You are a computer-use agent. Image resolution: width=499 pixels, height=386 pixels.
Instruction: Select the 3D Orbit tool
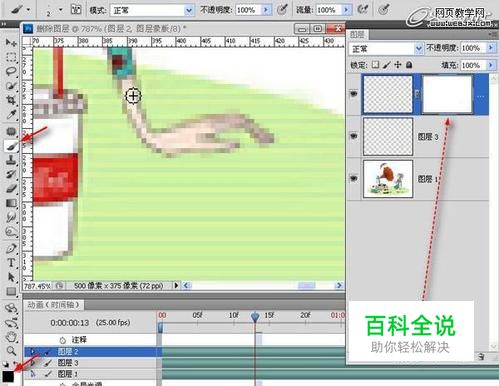coord(11,322)
